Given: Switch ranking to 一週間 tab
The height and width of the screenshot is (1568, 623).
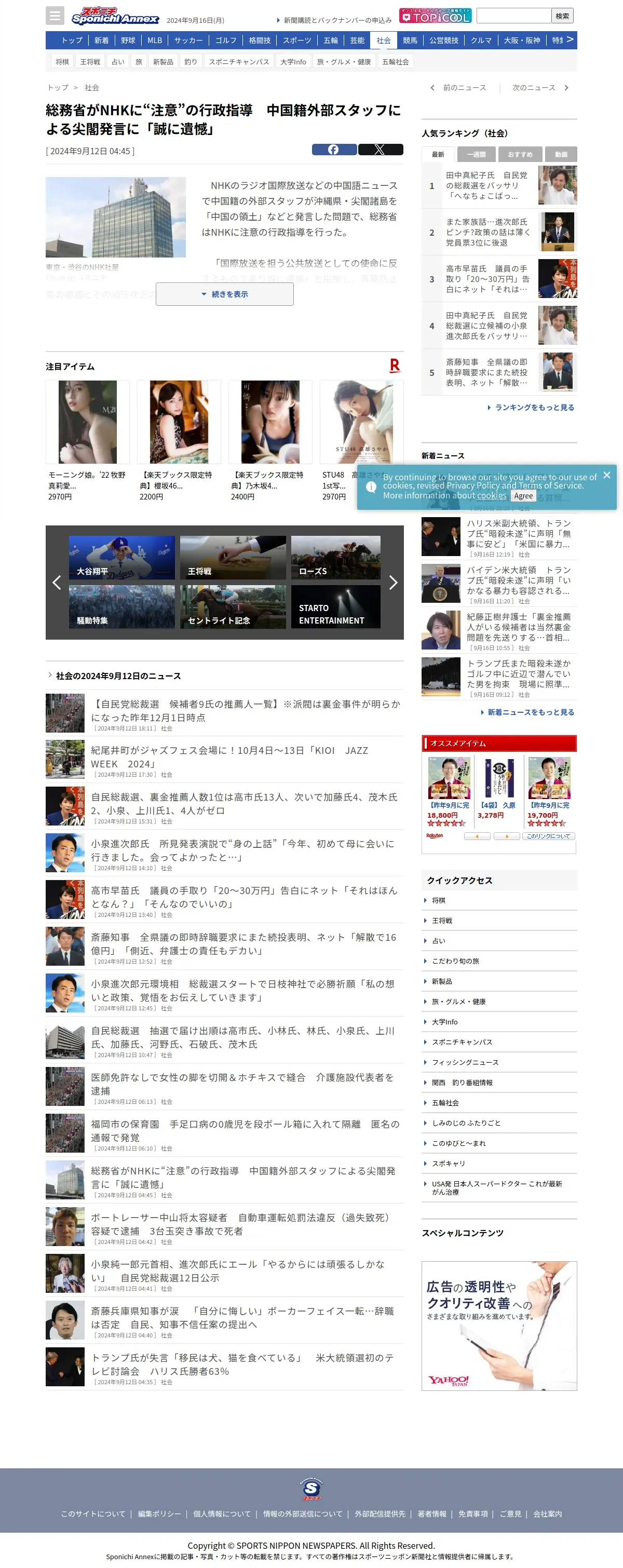Looking at the screenshot, I should point(476,155).
